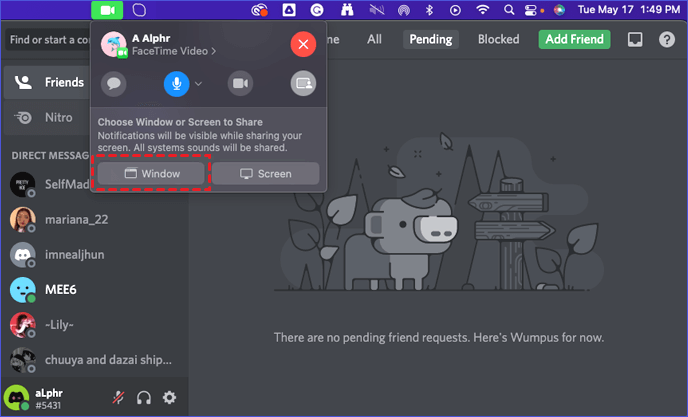Open Control Center icon
Viewport: 688px width, 417px height.
point(531,10)
